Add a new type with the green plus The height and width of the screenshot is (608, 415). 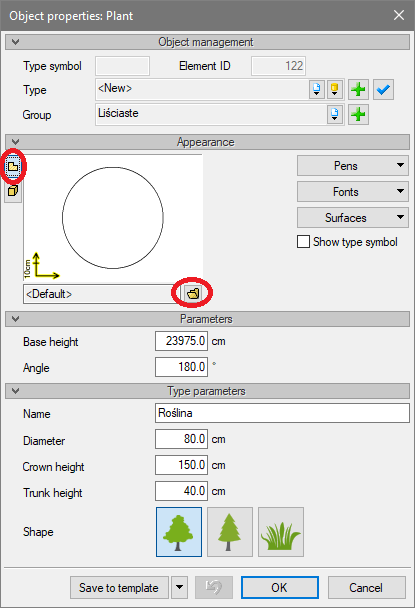tap(358, 90)
